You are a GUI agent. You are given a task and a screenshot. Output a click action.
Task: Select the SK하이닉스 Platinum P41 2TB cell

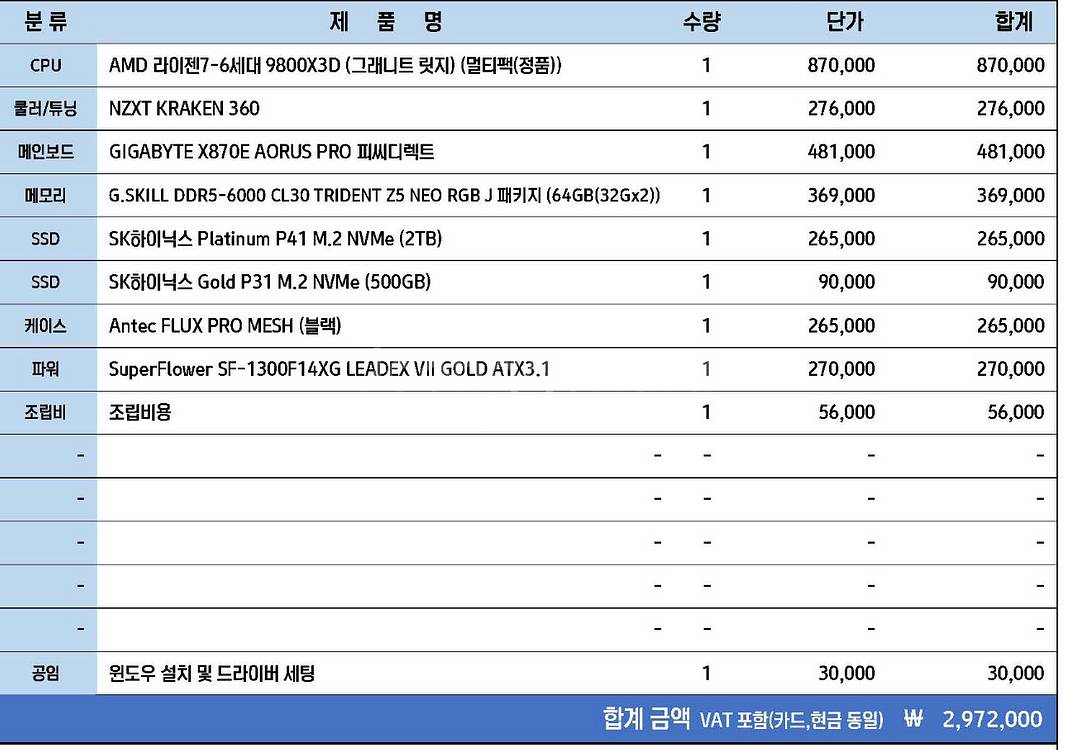(x=275, y=238)
